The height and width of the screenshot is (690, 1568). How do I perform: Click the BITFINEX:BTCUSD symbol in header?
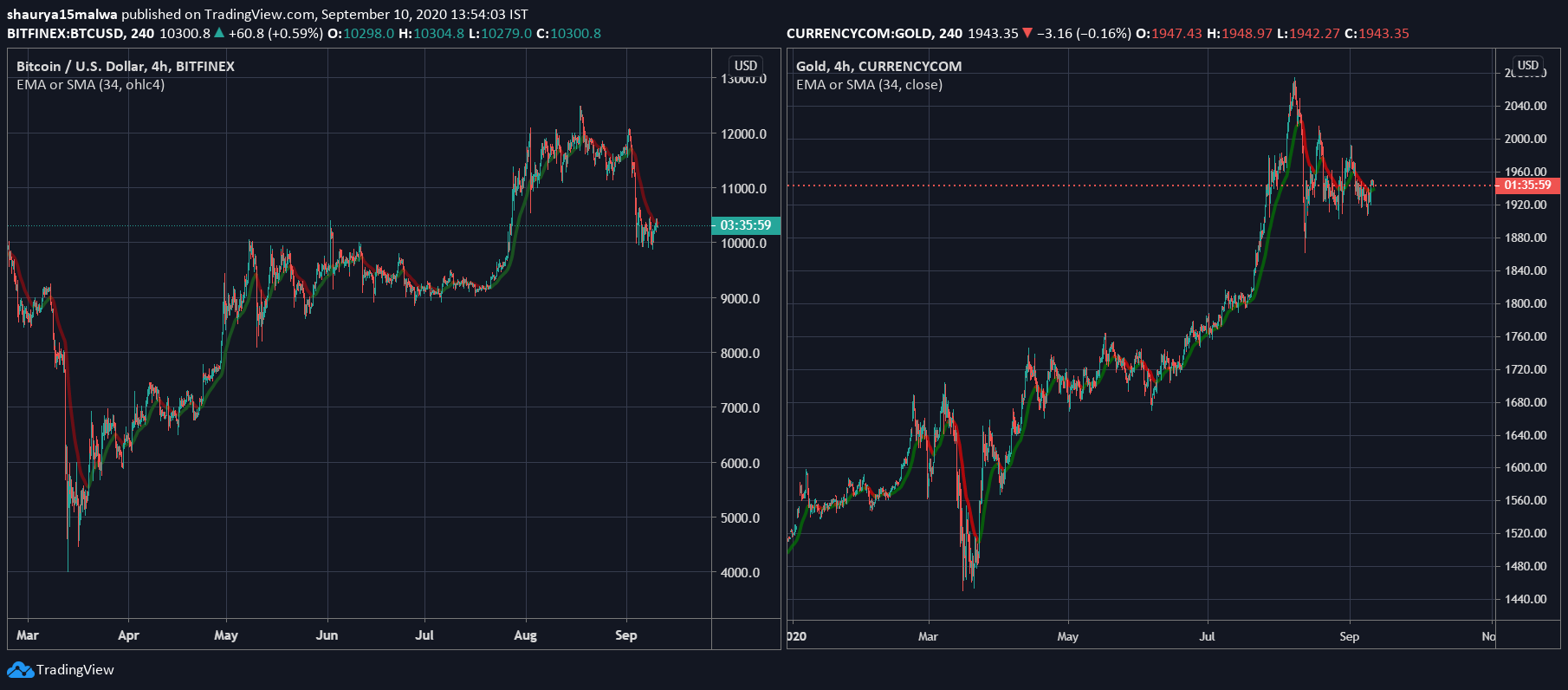[x=65, y=34]
